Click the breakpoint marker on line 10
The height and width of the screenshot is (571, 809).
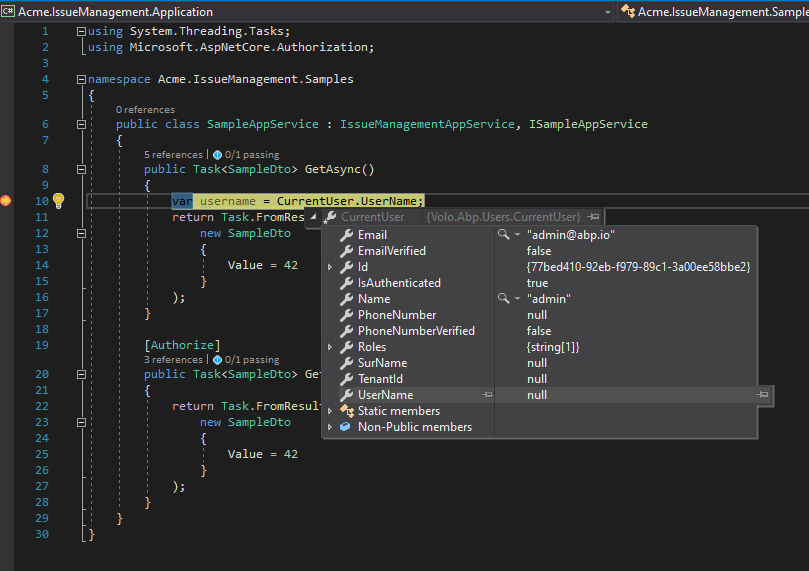pos(6,201)
